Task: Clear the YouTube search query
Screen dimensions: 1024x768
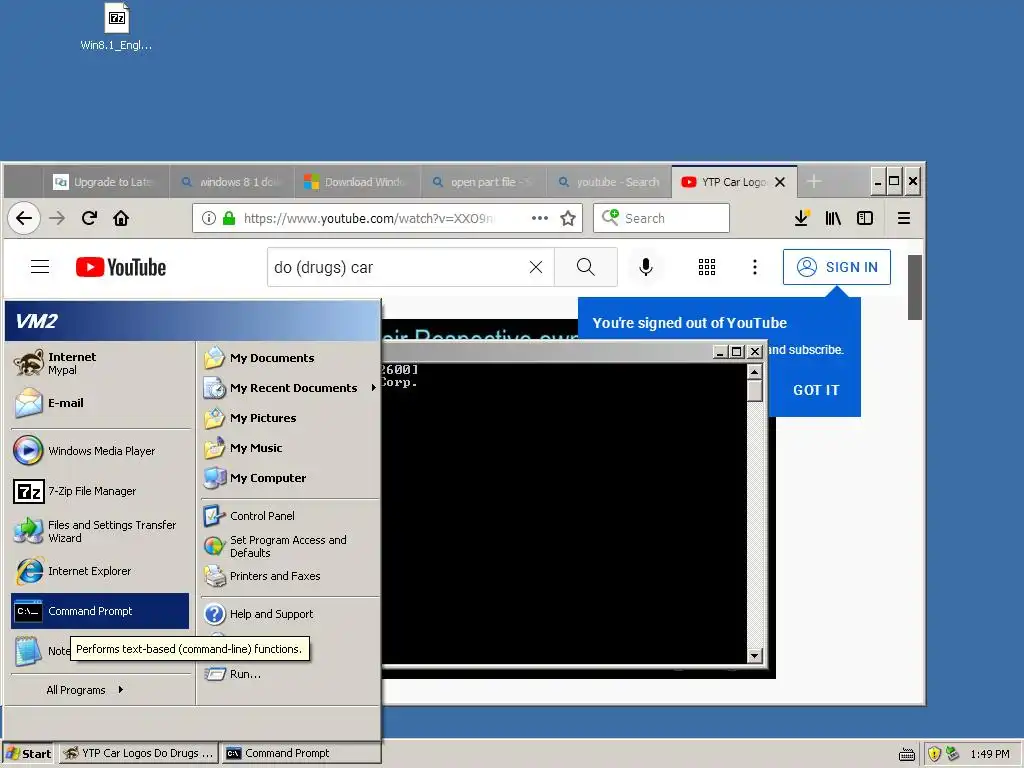Action: pos(536,267)
